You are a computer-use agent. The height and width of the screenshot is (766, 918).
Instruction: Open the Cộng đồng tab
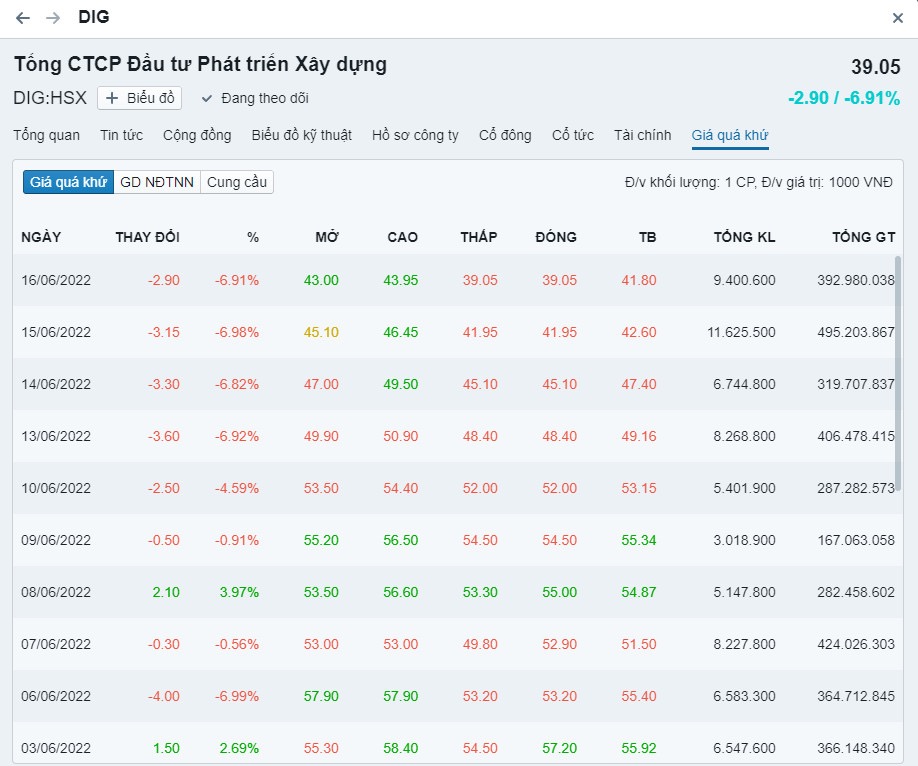click(197, 135)
